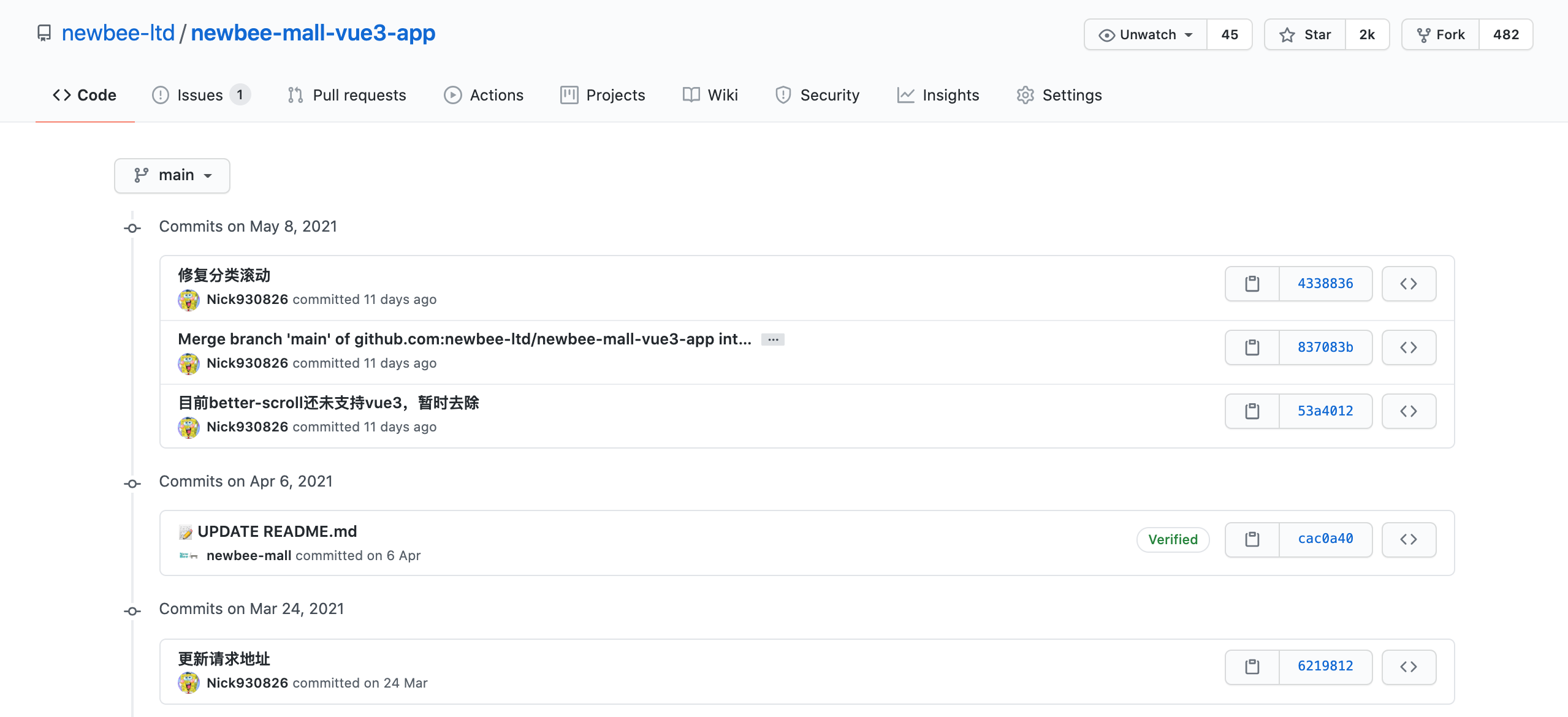Open Nick930826 author link on better-scroll commit
The image size is (1568, 717).
pyautogui.click(x=247, y=427)
